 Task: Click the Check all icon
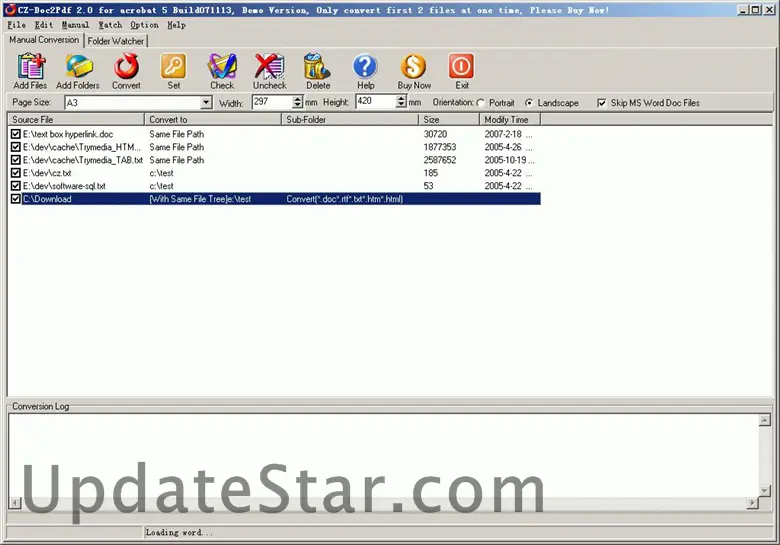(222, 67)
